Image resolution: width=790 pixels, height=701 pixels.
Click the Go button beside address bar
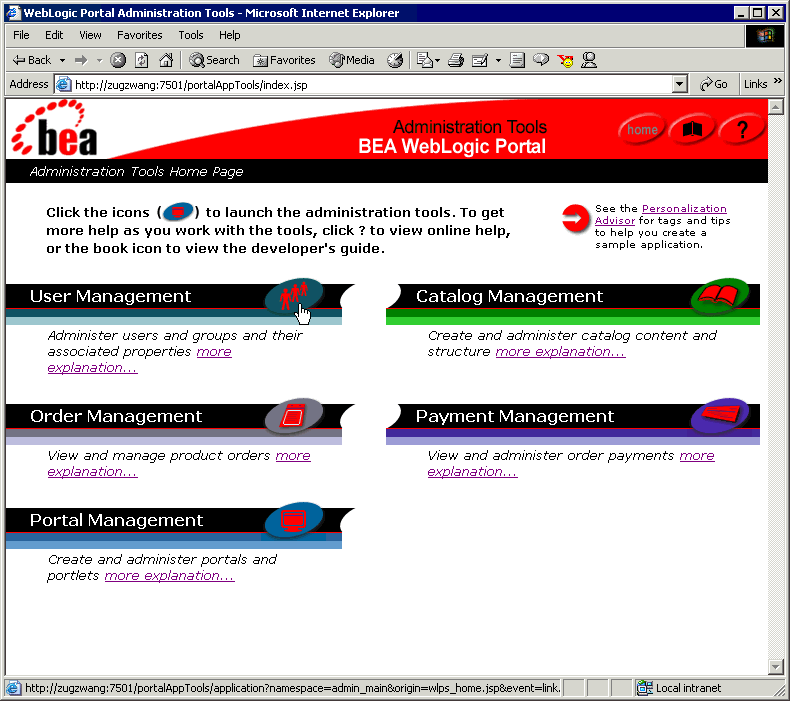click(x=713, y=84)
